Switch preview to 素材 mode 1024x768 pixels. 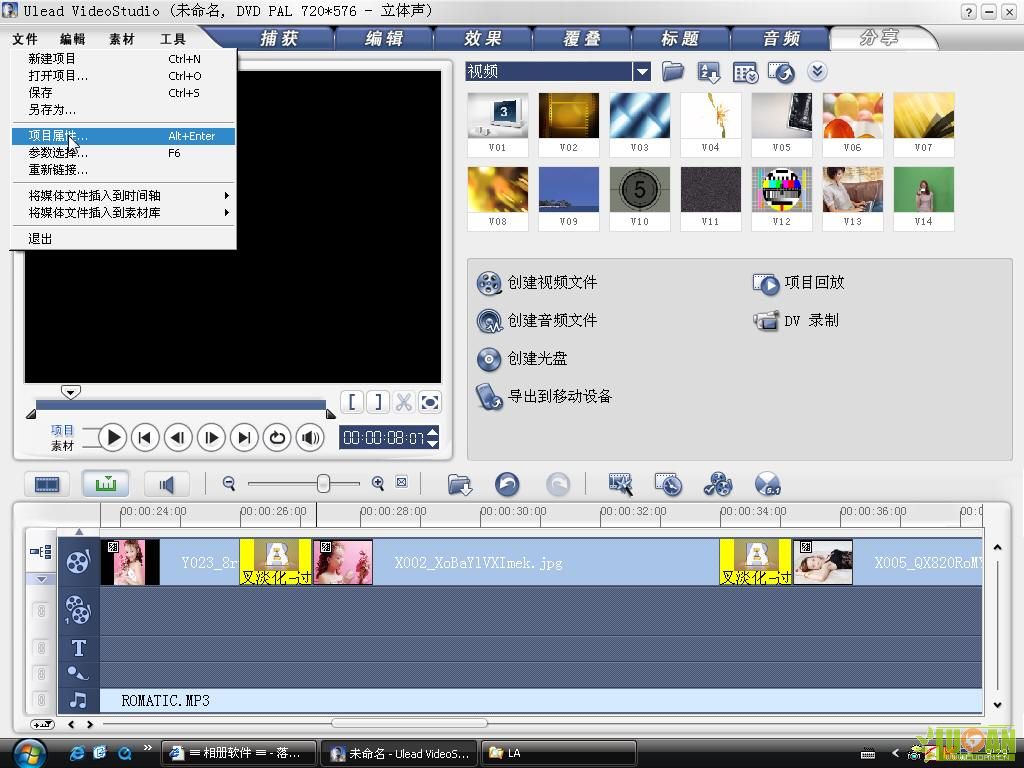point(62,445)
